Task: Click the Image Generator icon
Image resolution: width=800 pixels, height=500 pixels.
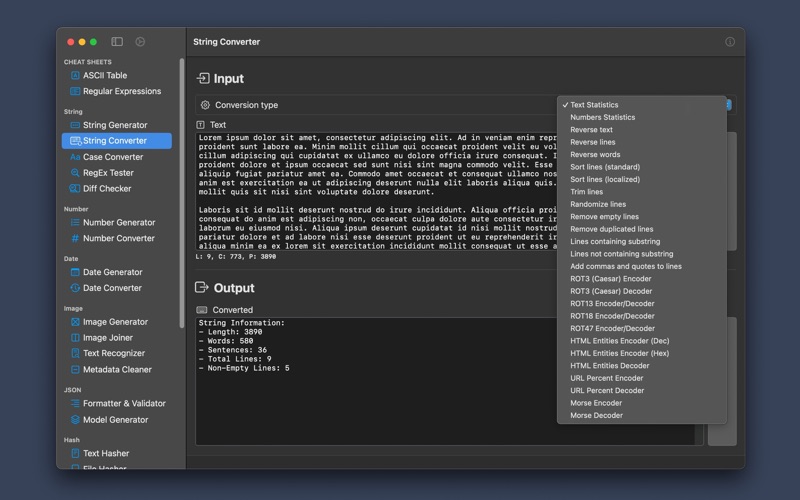Action: [75, 322]
